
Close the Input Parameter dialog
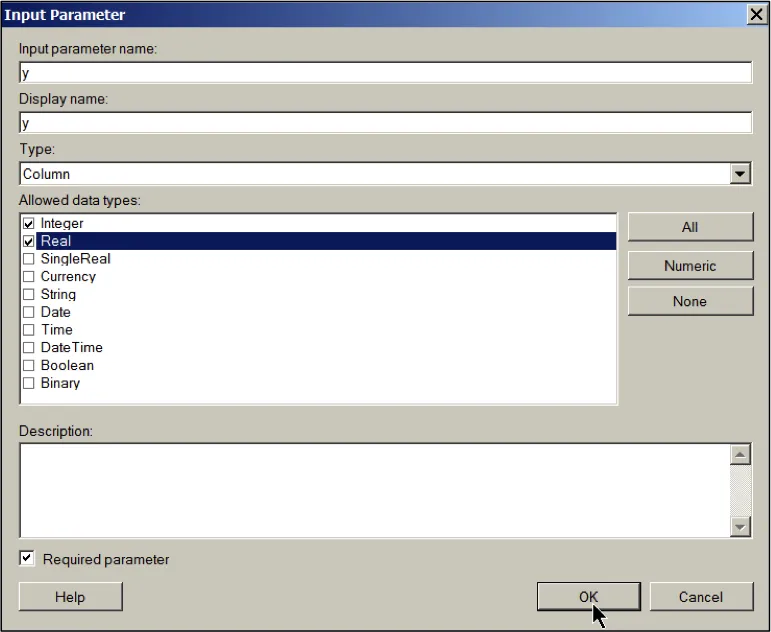(x=756, y=14)
